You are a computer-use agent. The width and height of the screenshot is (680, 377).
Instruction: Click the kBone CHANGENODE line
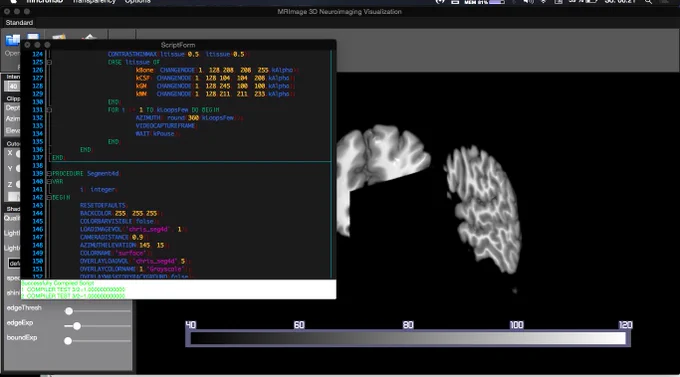coord(216,70)
